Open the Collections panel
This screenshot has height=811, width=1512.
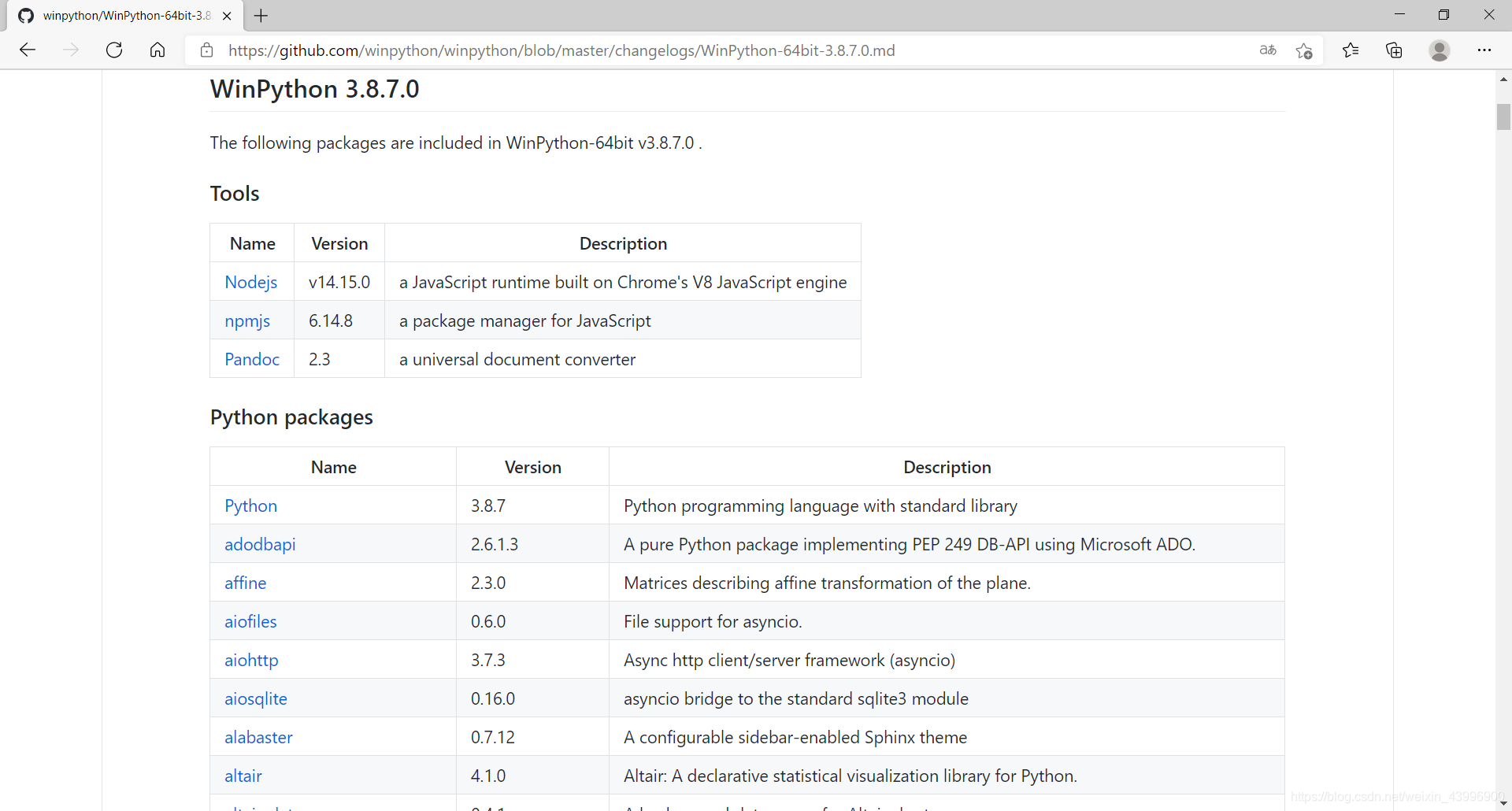pyautogui.click(x=1394, y=50)
